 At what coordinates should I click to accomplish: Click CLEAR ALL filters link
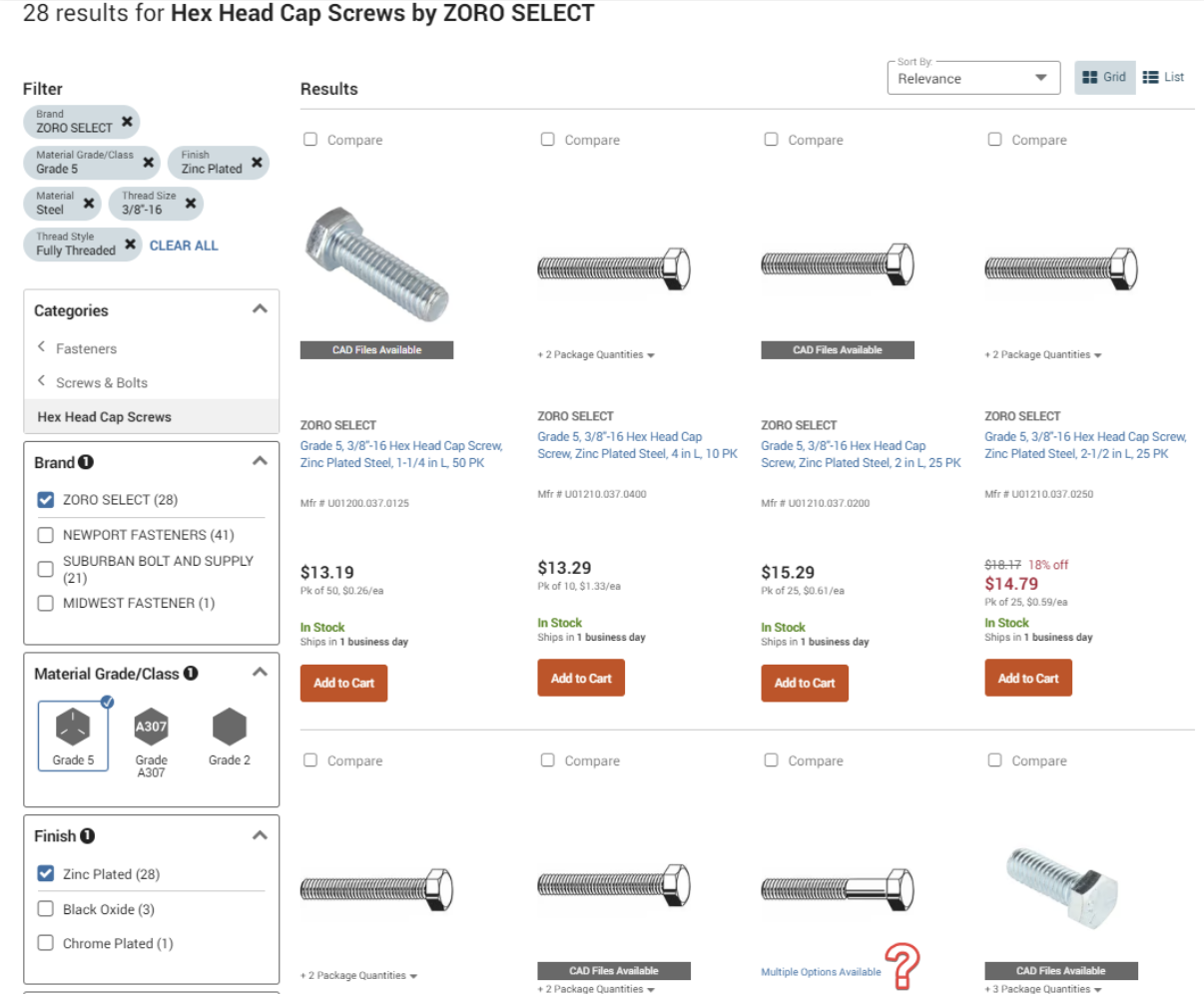tap(184, 246)
